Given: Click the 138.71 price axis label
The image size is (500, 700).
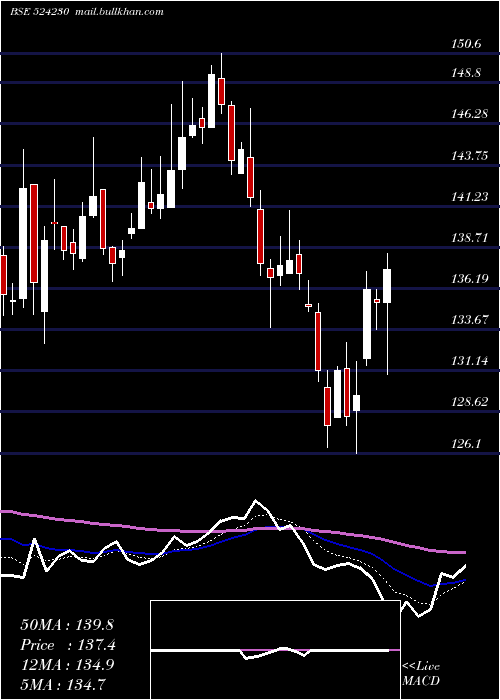Looking at the screenshot, I should pyautogui.click(x=469, y=238).
